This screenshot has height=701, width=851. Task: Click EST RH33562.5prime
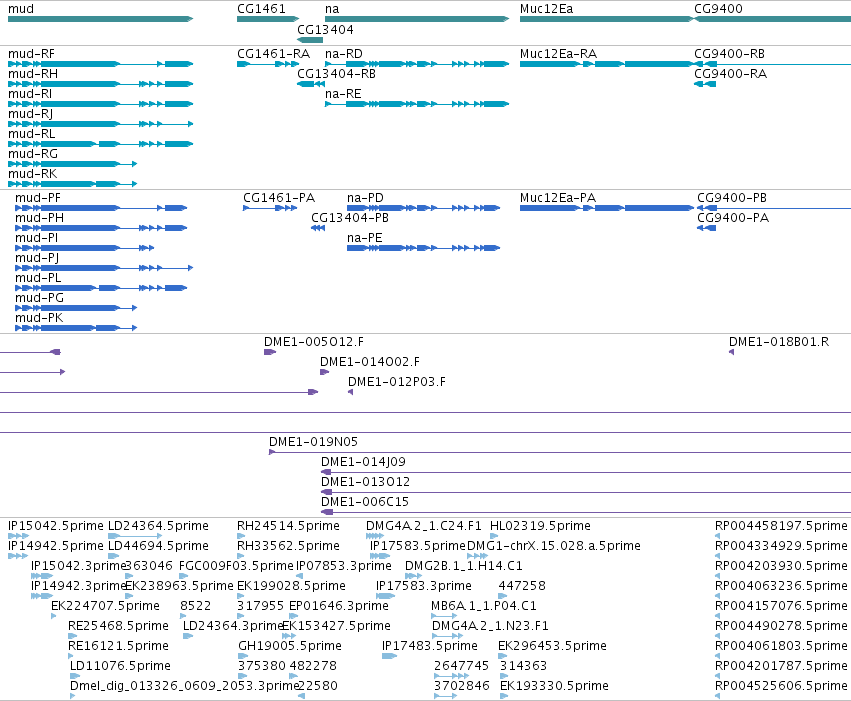pyautogui.click(x=241, y=556)
